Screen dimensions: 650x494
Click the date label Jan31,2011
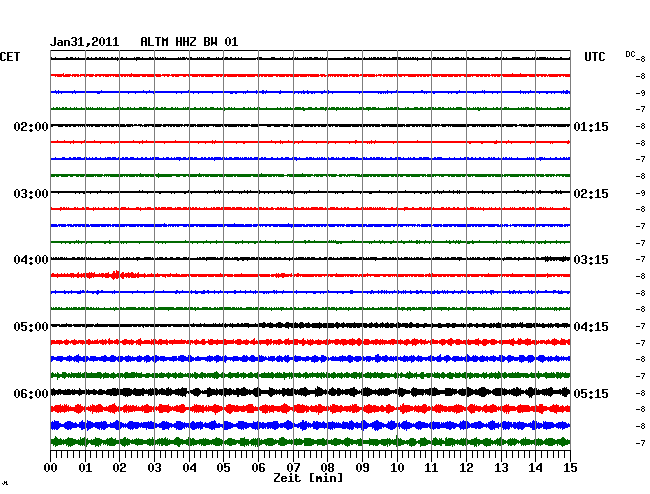[85, 42]
